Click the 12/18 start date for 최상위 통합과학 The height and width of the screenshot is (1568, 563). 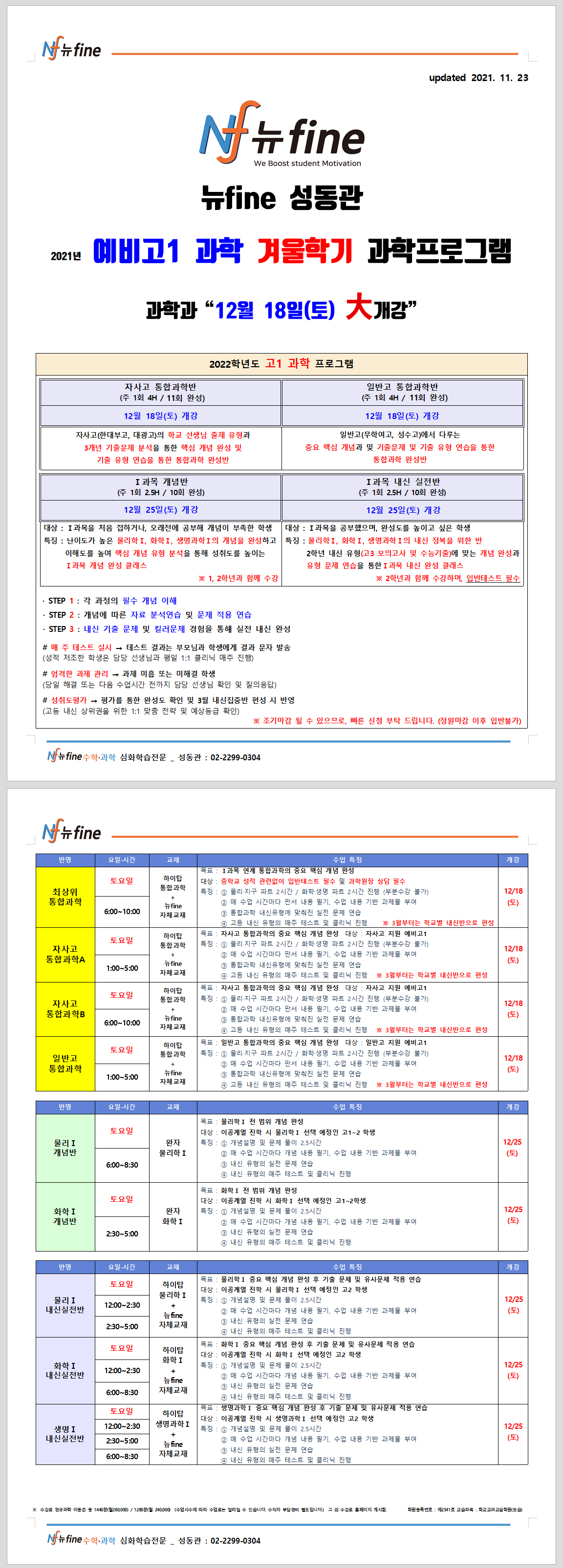513,897
